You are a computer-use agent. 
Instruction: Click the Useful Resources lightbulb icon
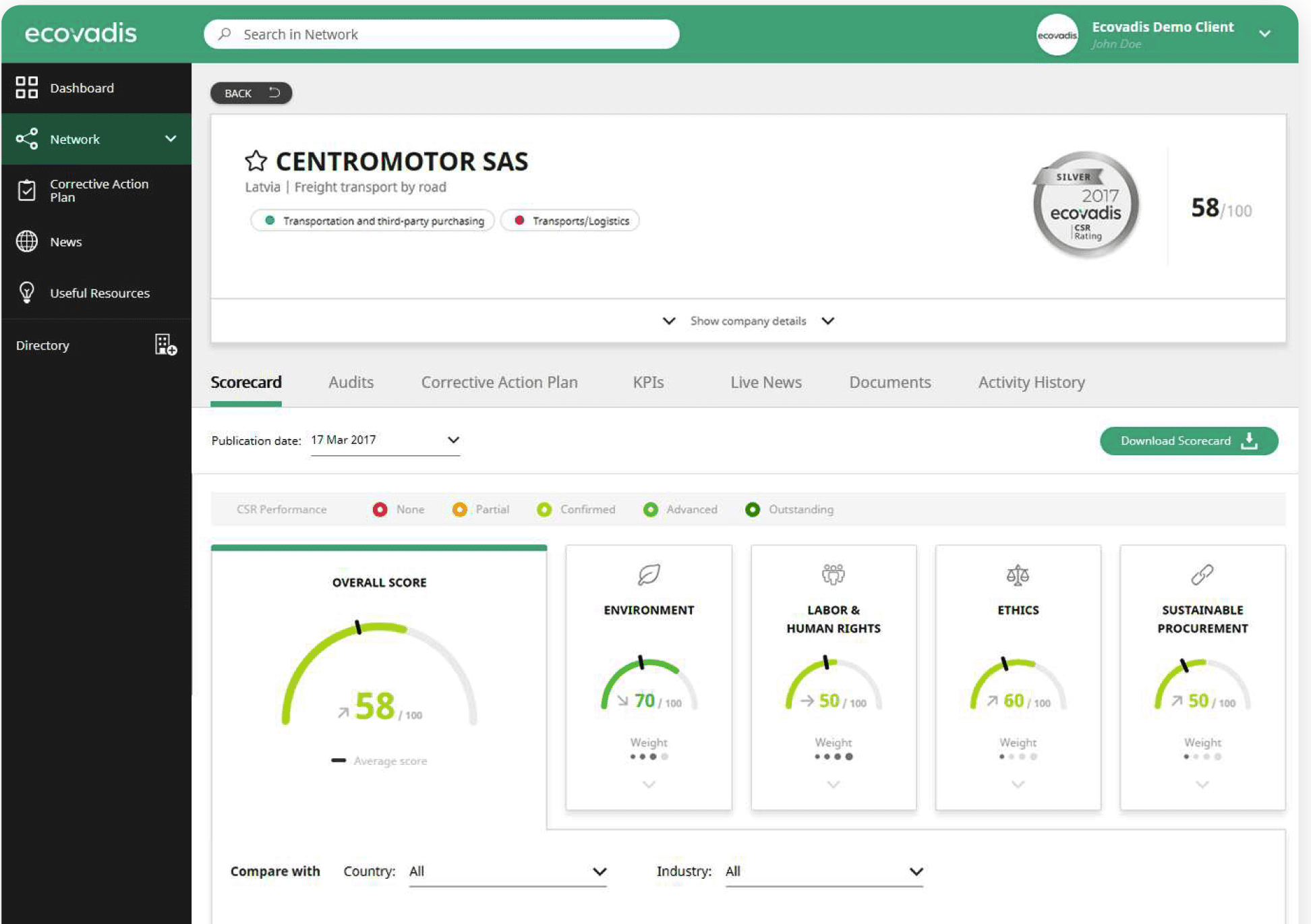27,293
